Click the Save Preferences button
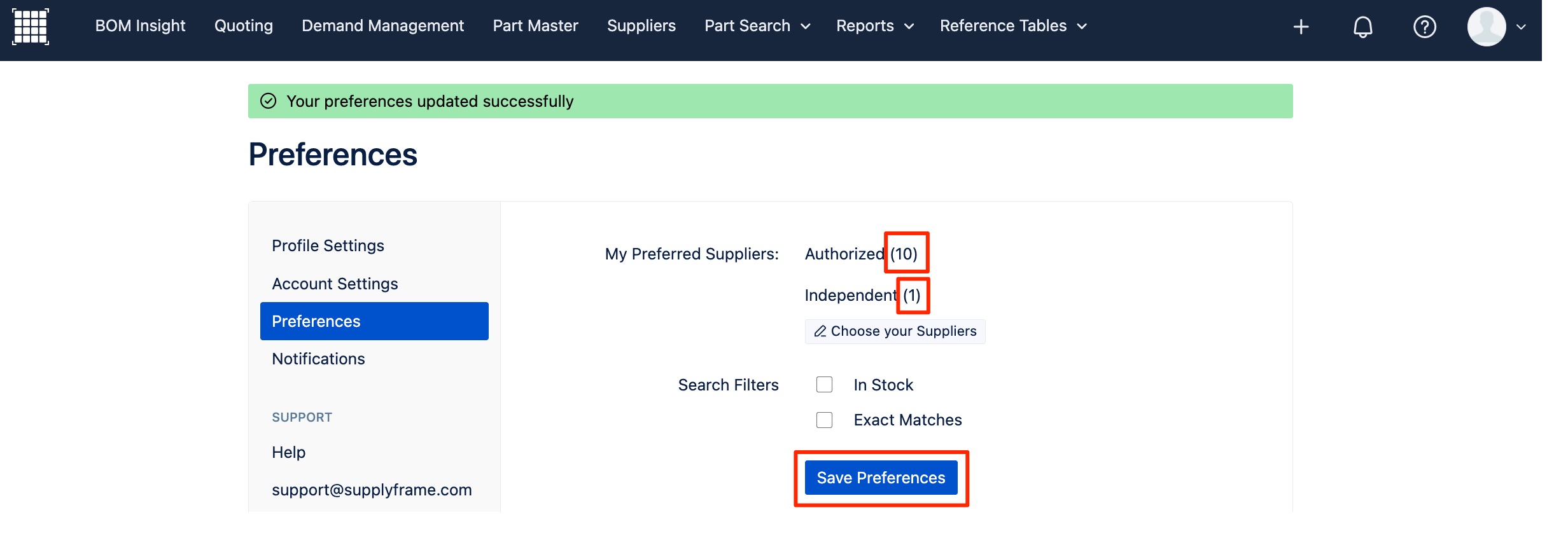Viewport: 1568px width, 538px height. (x=881, y=478)
